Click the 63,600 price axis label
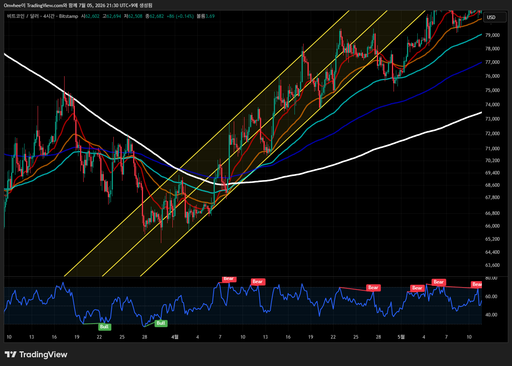Image resolution: width=512 pixels, height=366 pixels. (x=492, y=265)
